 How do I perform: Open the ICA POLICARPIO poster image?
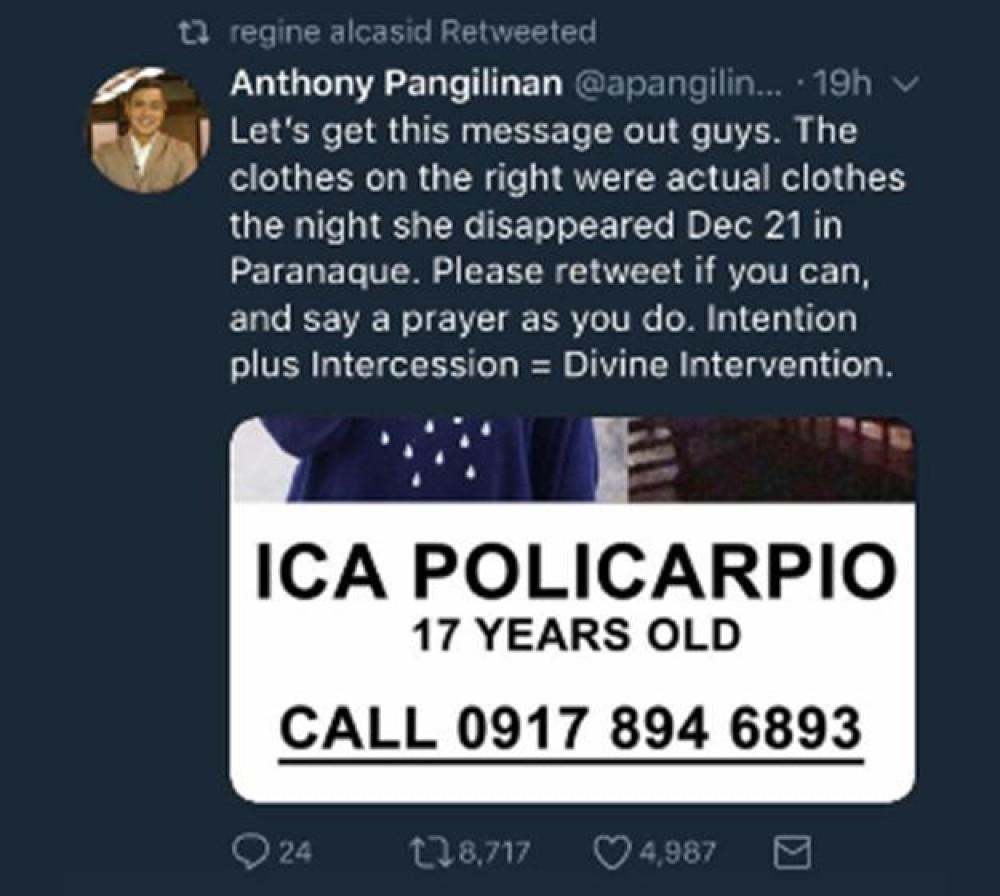pyautogui.click(x=572, y=610)
